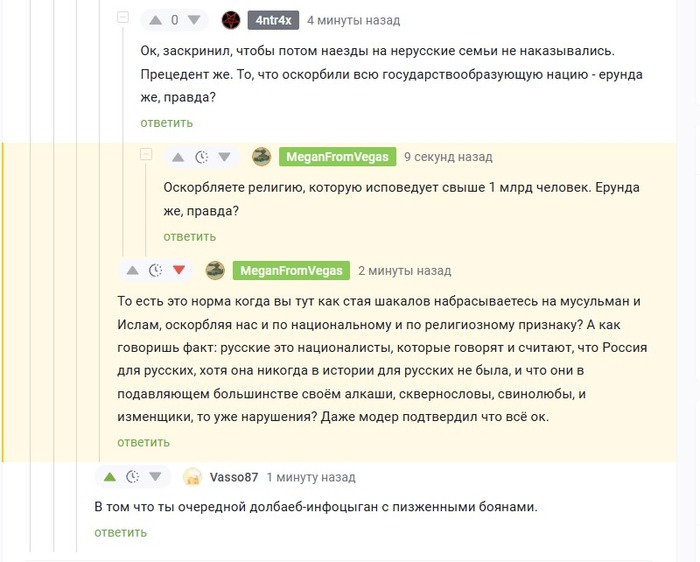Downvote the comment by 4ntr4x

(194, 20)
